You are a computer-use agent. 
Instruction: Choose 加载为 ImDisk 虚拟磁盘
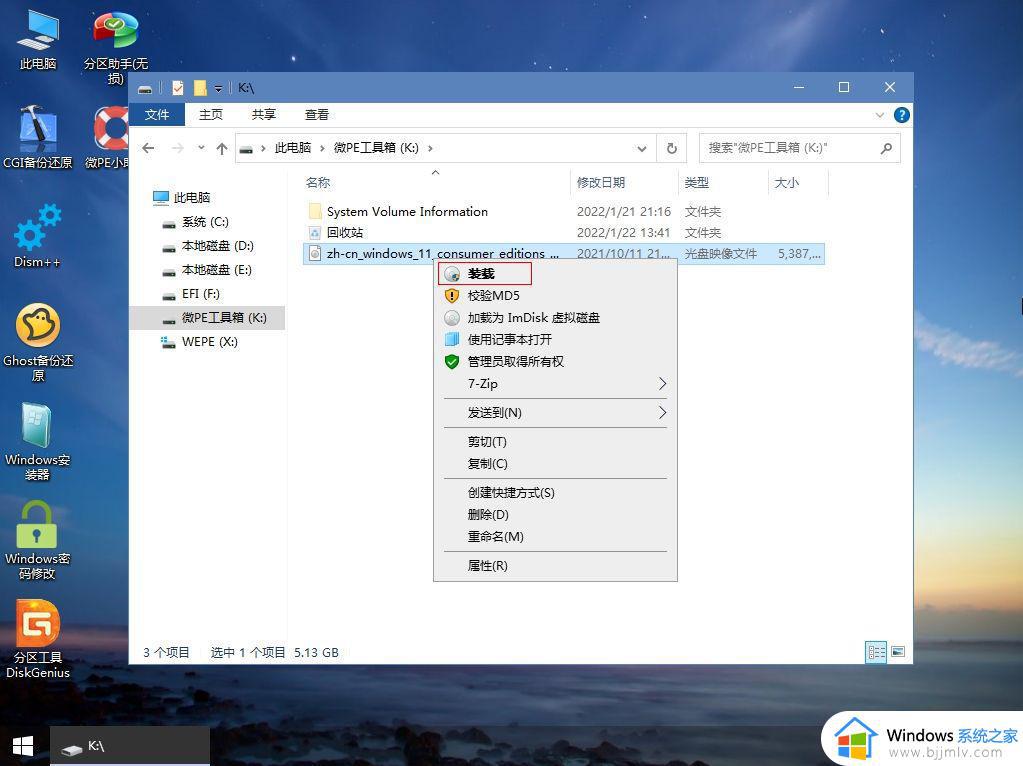click(555, 318)
